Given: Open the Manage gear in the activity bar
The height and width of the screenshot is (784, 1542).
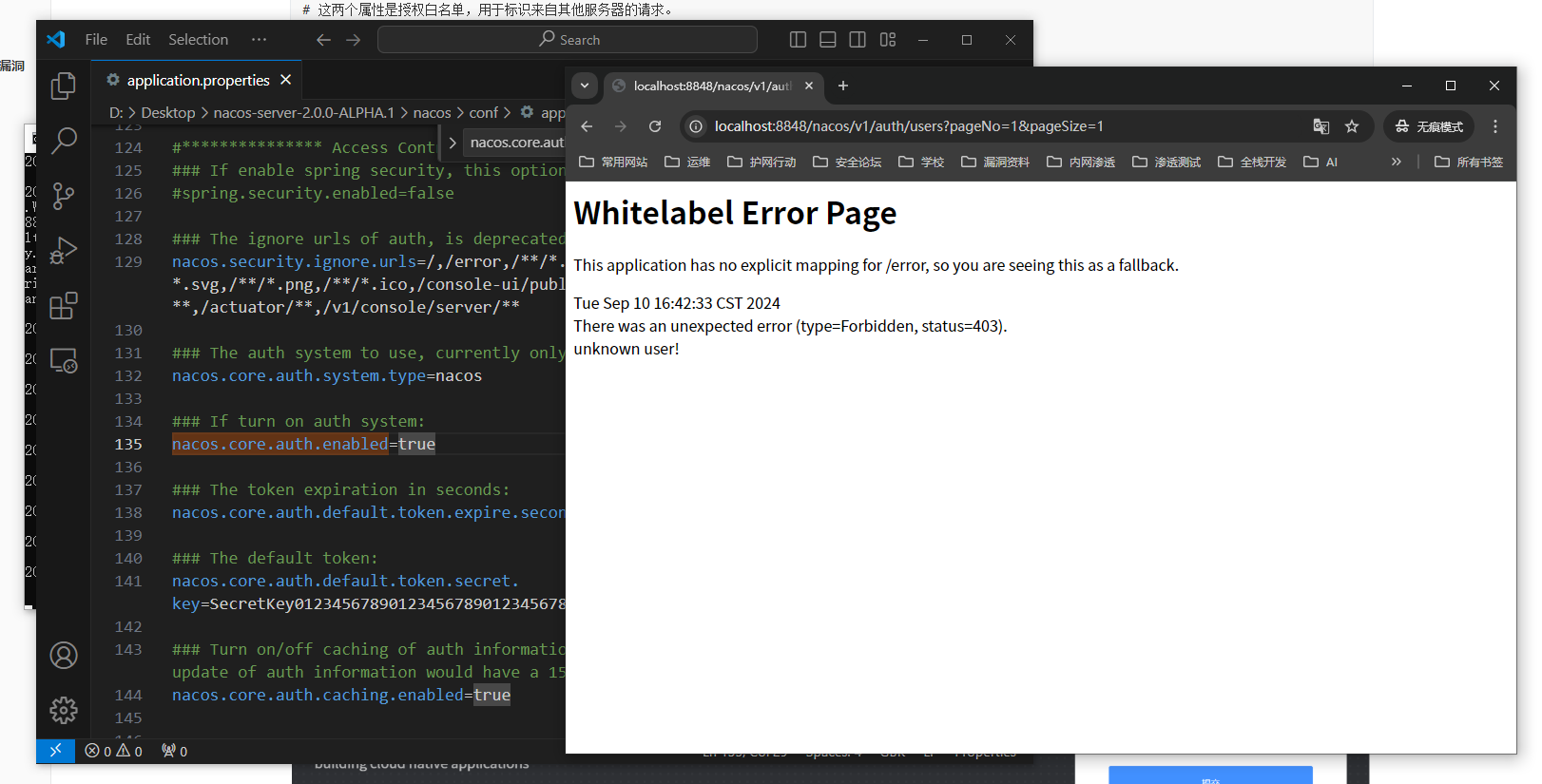Looking at the screenshot, I should [63, 710].
